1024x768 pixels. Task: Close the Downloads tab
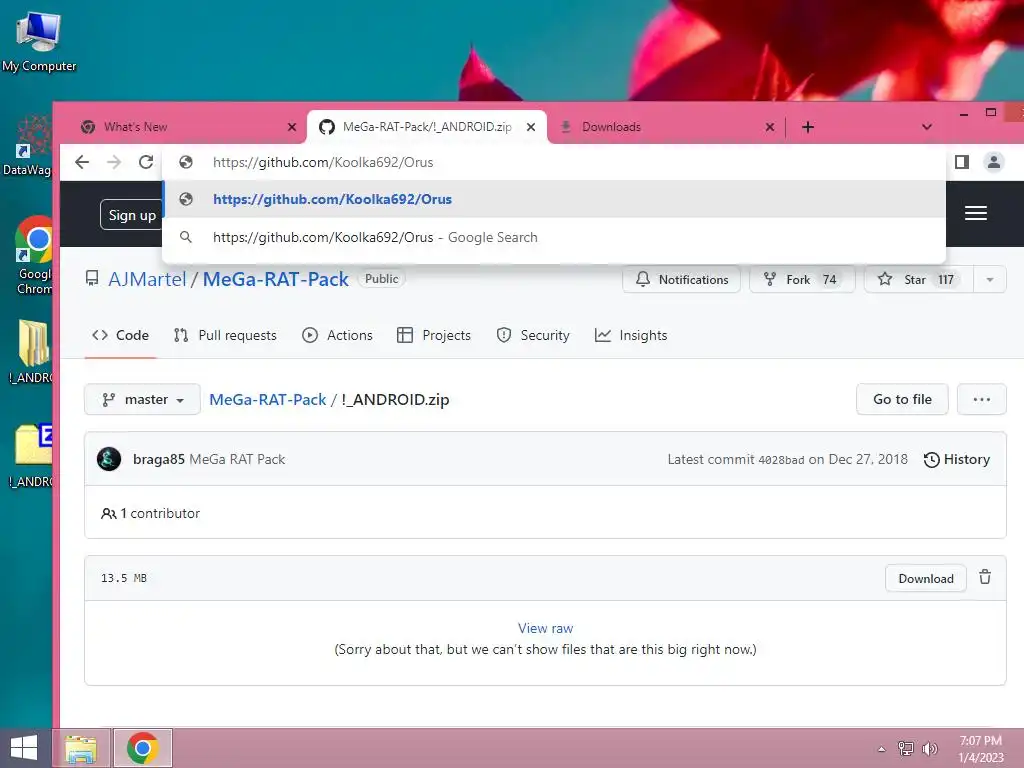(x=770, y=127)
